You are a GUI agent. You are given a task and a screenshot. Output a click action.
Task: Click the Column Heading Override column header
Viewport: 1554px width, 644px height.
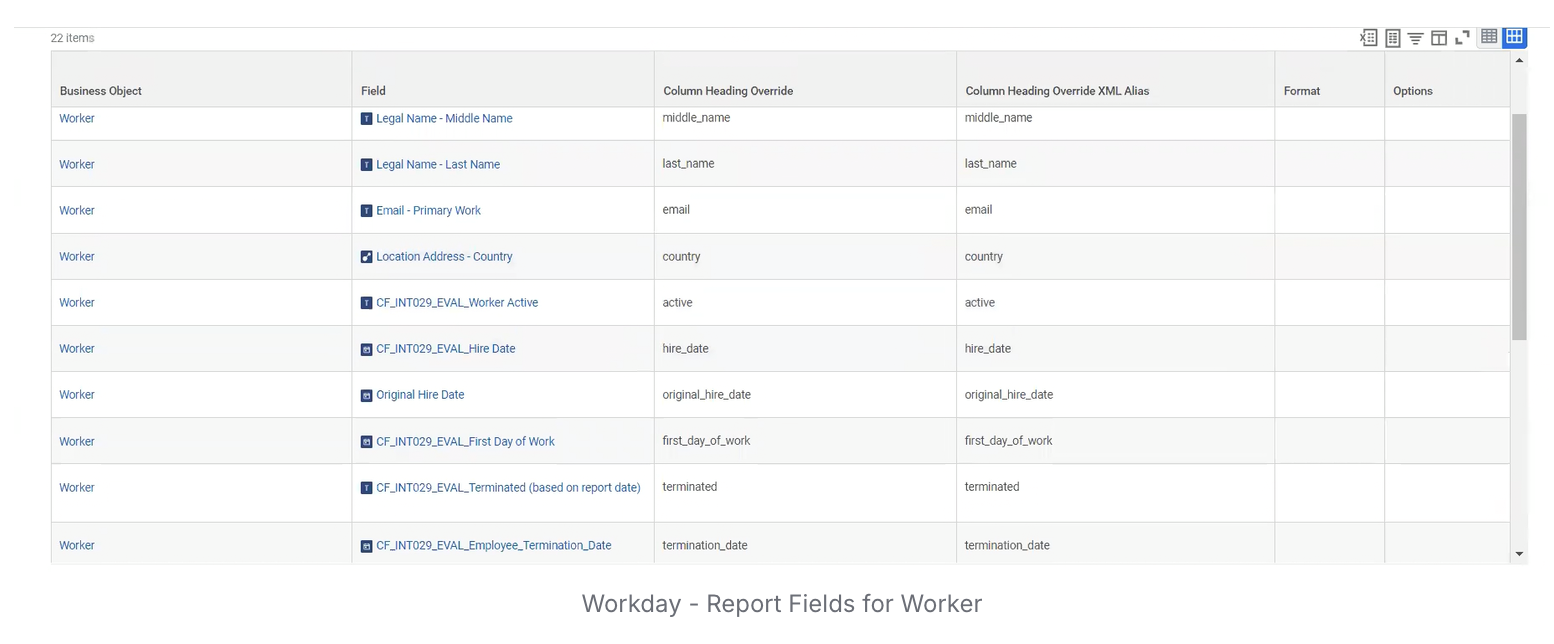coord(728,91)
